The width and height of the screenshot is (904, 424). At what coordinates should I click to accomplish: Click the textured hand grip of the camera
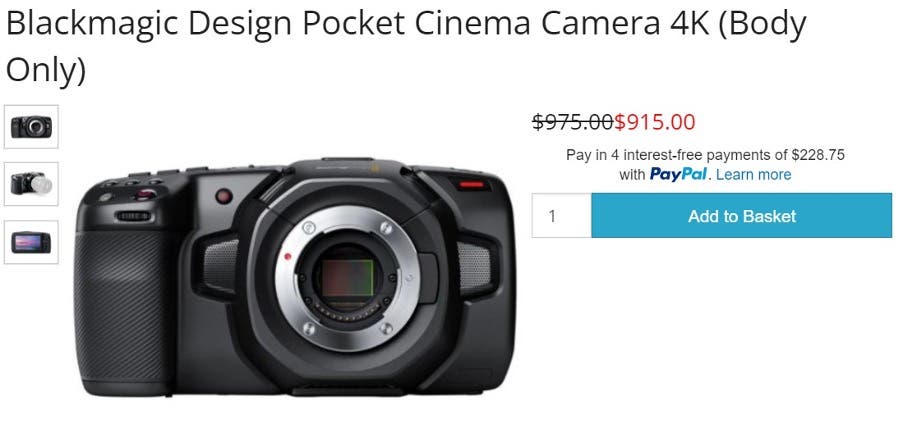[x=124, y=306]
